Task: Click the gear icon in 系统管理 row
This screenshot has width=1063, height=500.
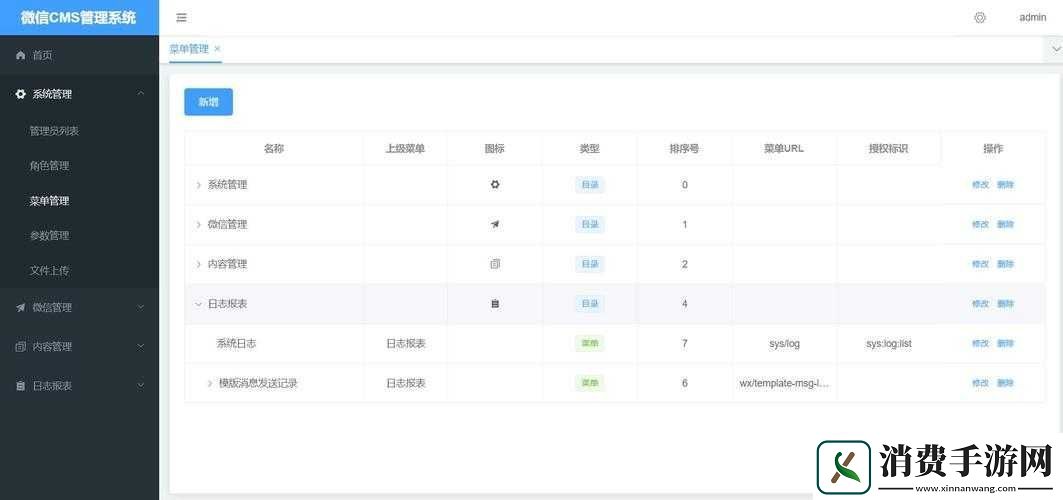Action: coord(495,185)
